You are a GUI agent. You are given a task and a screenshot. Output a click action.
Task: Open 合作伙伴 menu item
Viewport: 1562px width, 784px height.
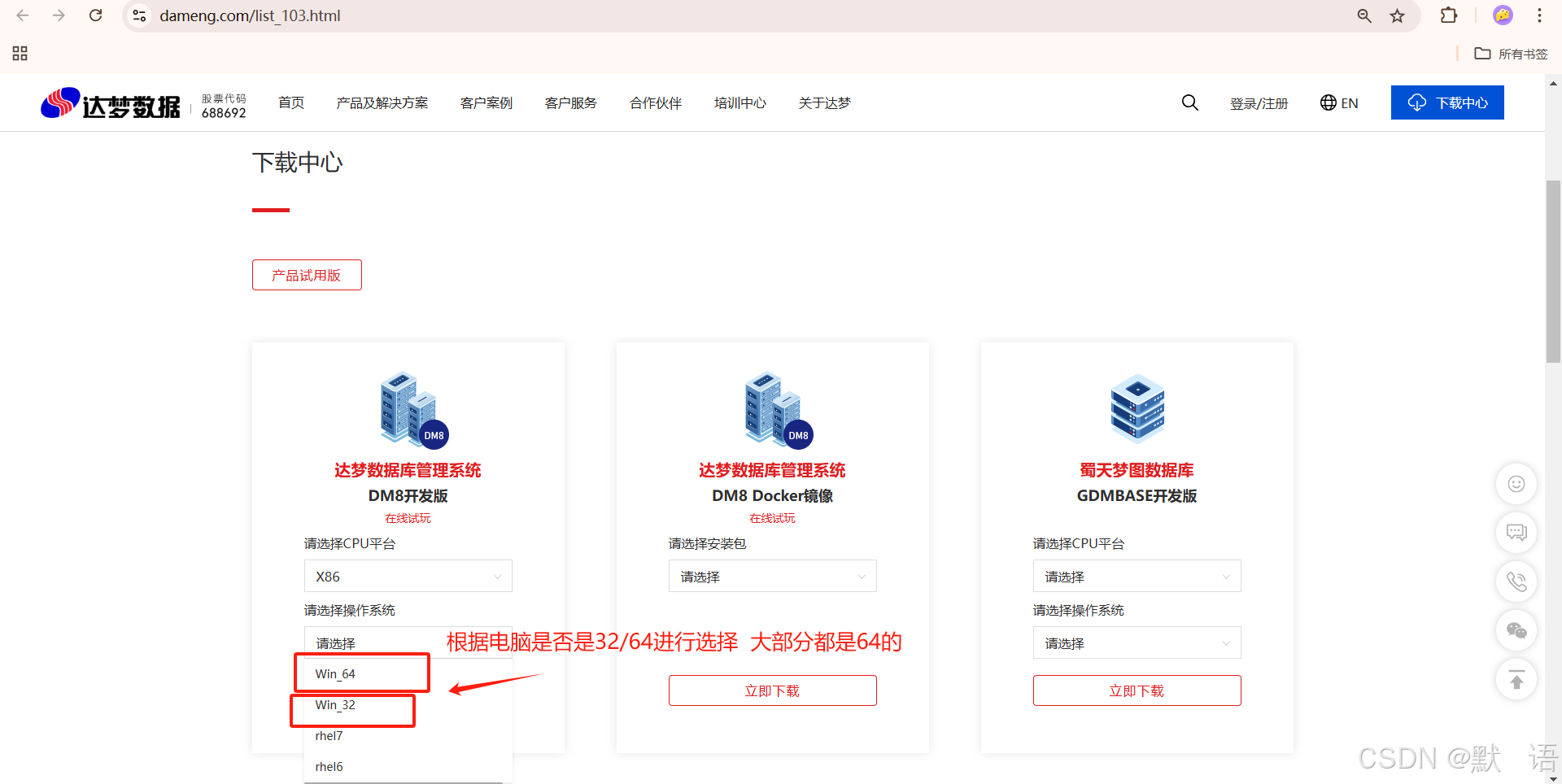click(656, 102)
